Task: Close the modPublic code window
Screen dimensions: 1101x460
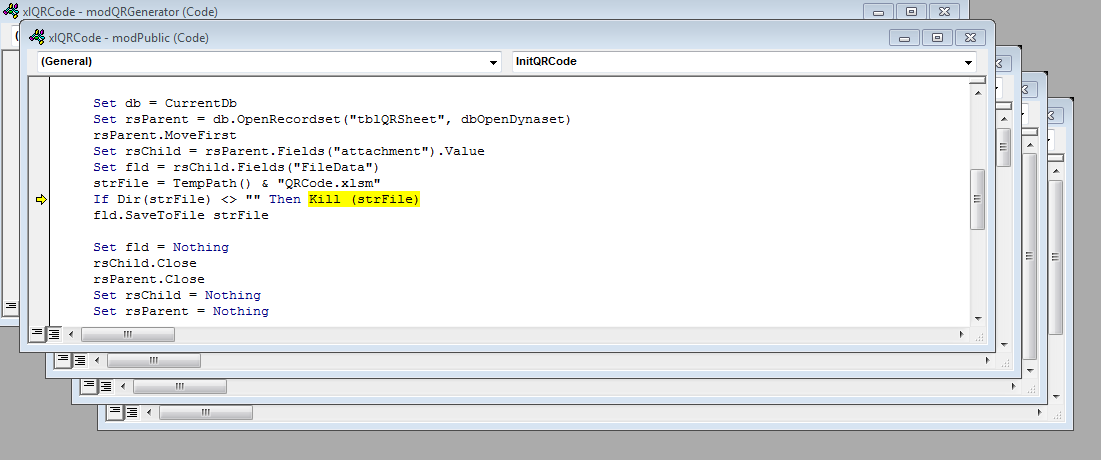Action: click(969, 38)
